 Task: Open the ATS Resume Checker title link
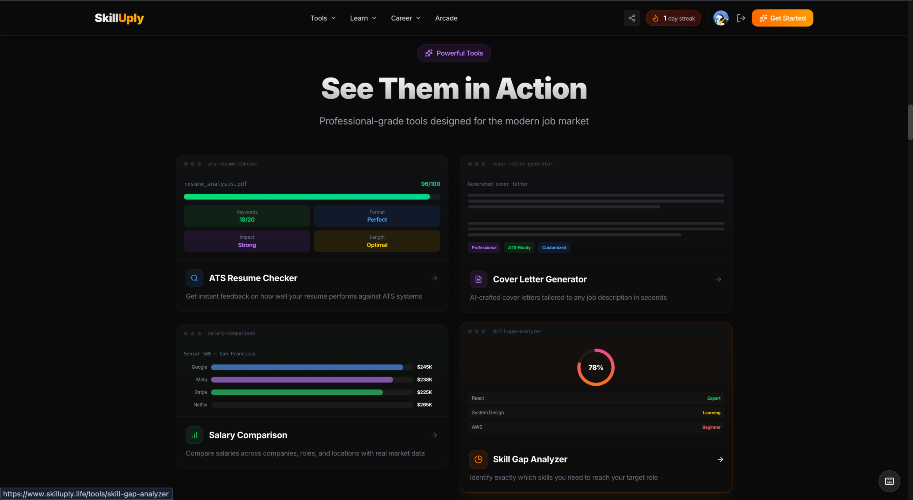(x=253, y=278)
